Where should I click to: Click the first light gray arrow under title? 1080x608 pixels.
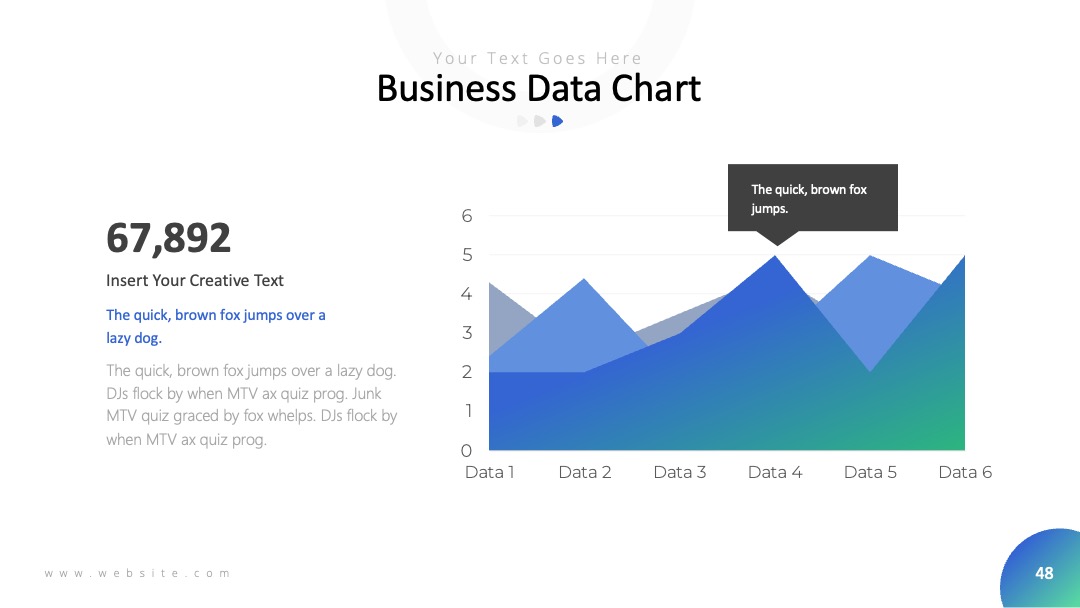[522, 121]
